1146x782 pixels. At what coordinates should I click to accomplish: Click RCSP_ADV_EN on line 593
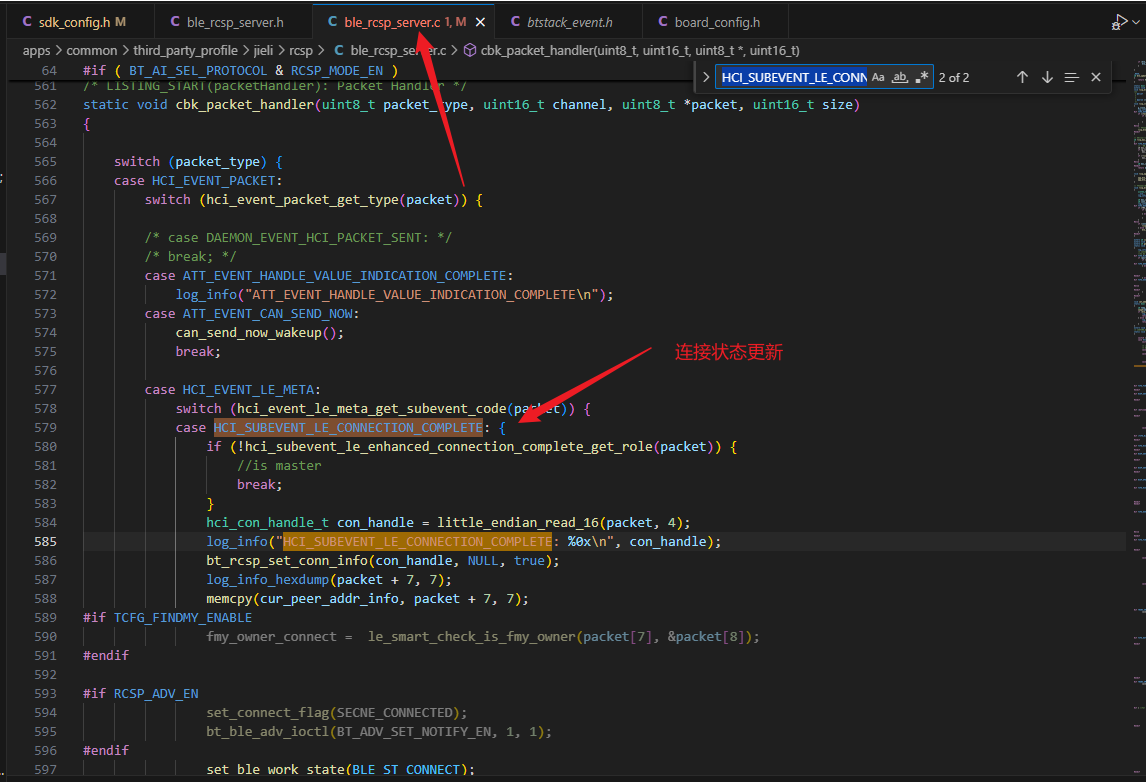pos(156,694)
